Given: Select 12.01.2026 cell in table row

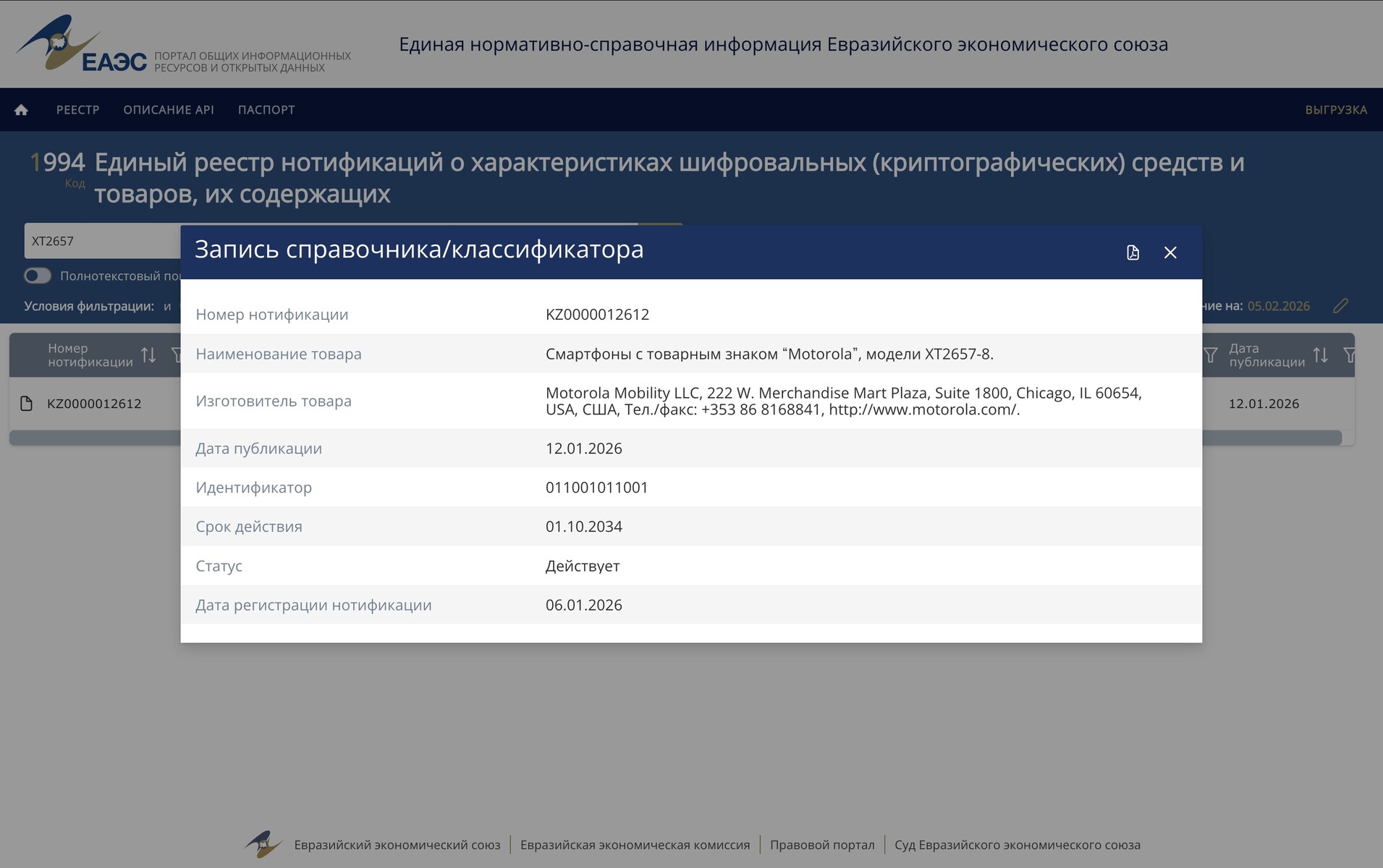Looking at the screenshot, I should [x=1264, y=404].
